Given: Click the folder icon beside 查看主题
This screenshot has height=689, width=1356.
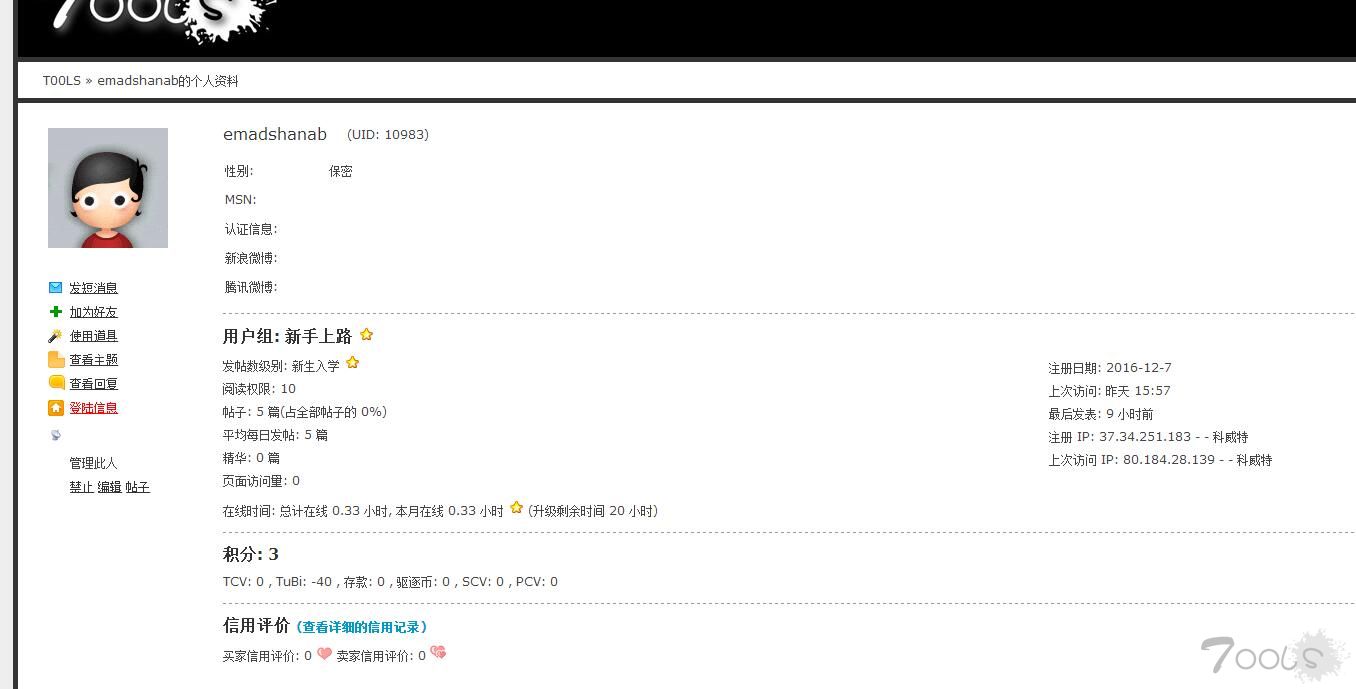Looking at the screenshot, I should pos(56,360).
